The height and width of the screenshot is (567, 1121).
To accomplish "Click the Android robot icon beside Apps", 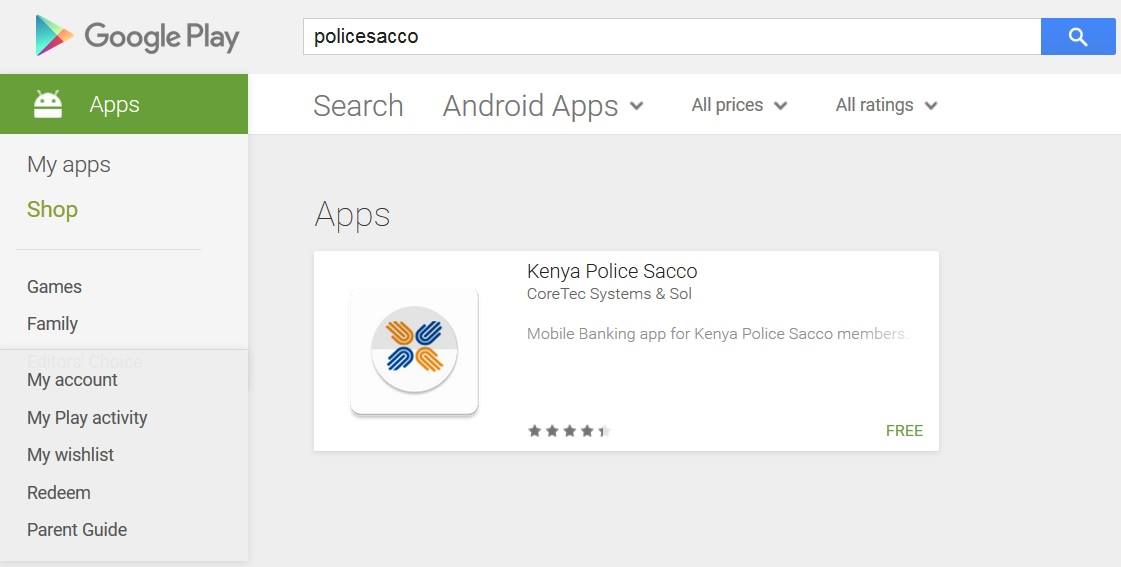I will coord(48,104).
